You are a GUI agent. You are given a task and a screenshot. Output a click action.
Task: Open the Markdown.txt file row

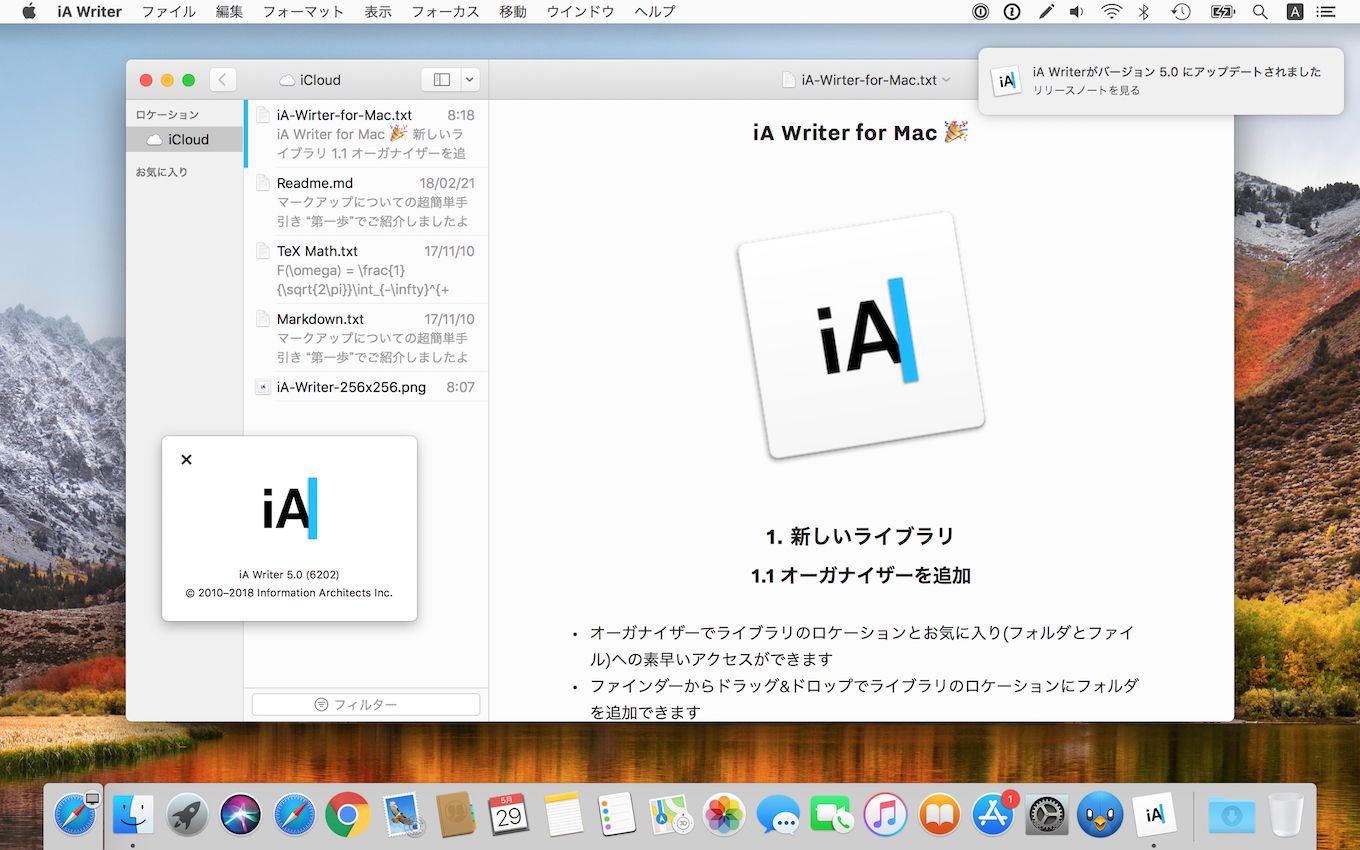(x=366, y=337)
